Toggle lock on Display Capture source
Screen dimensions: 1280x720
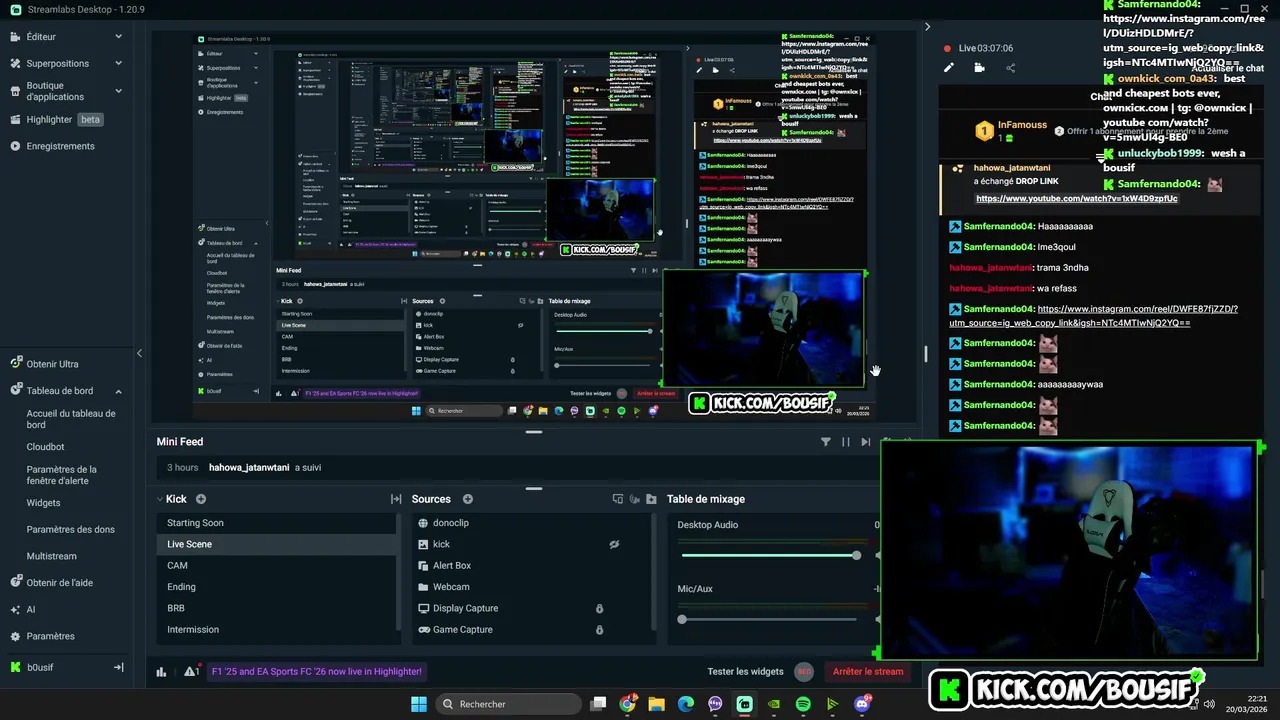click(599, 608)
